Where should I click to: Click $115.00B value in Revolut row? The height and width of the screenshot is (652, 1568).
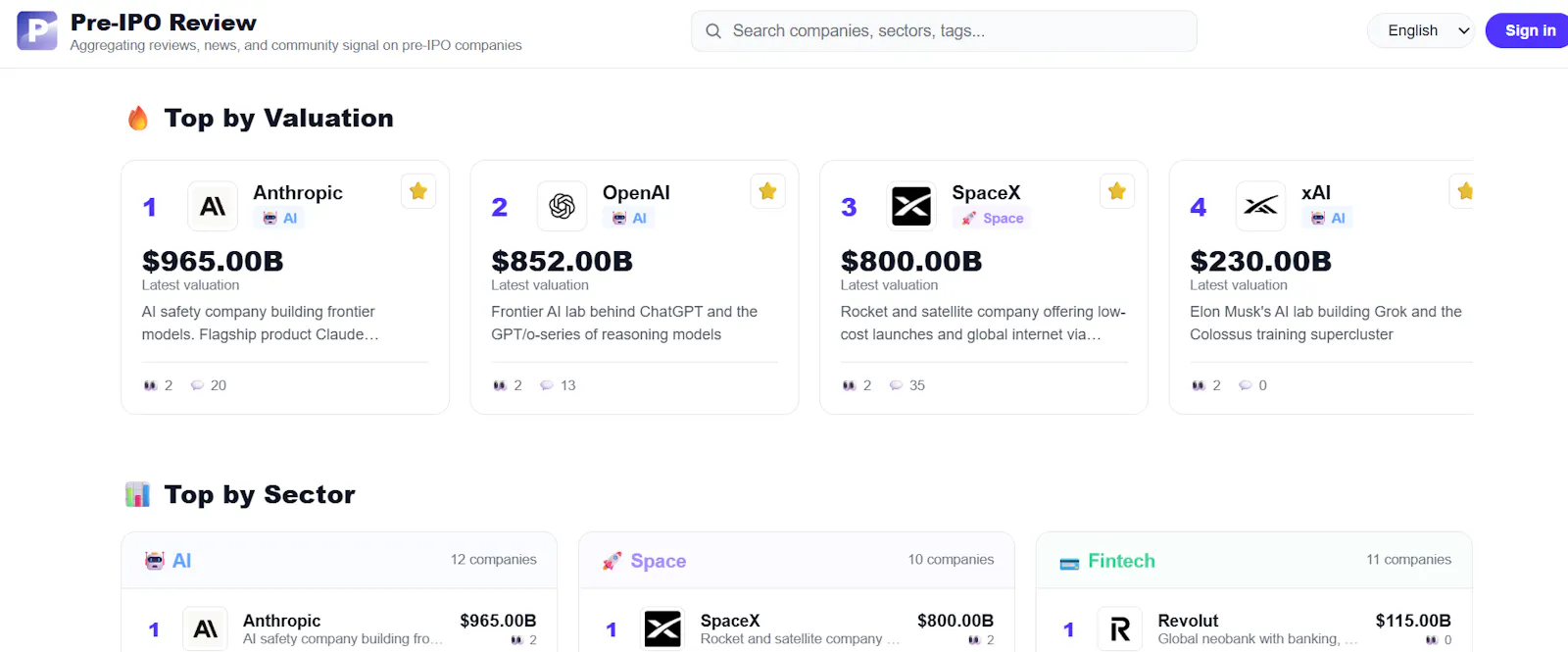click(x=1413, y=621)
